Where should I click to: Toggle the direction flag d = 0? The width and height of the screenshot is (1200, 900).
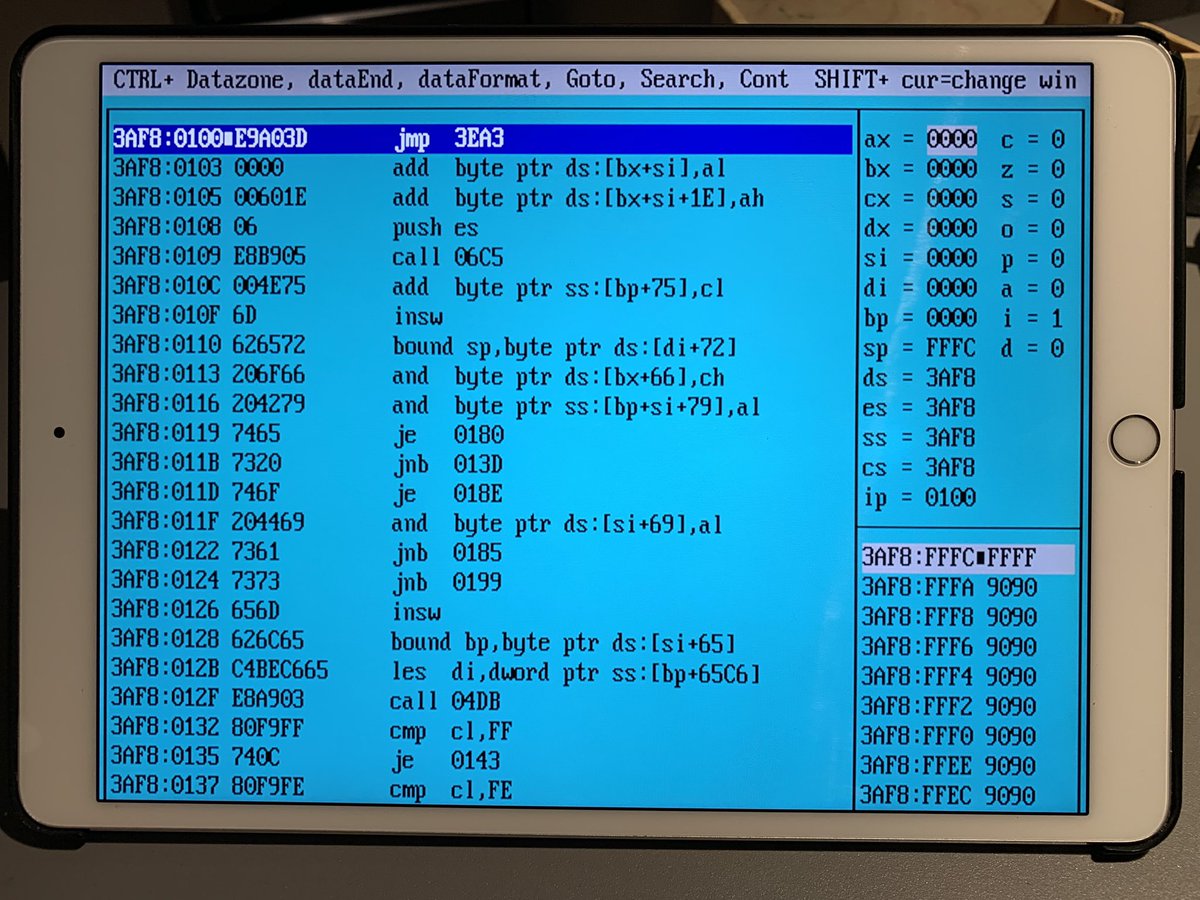point(1034,350)
